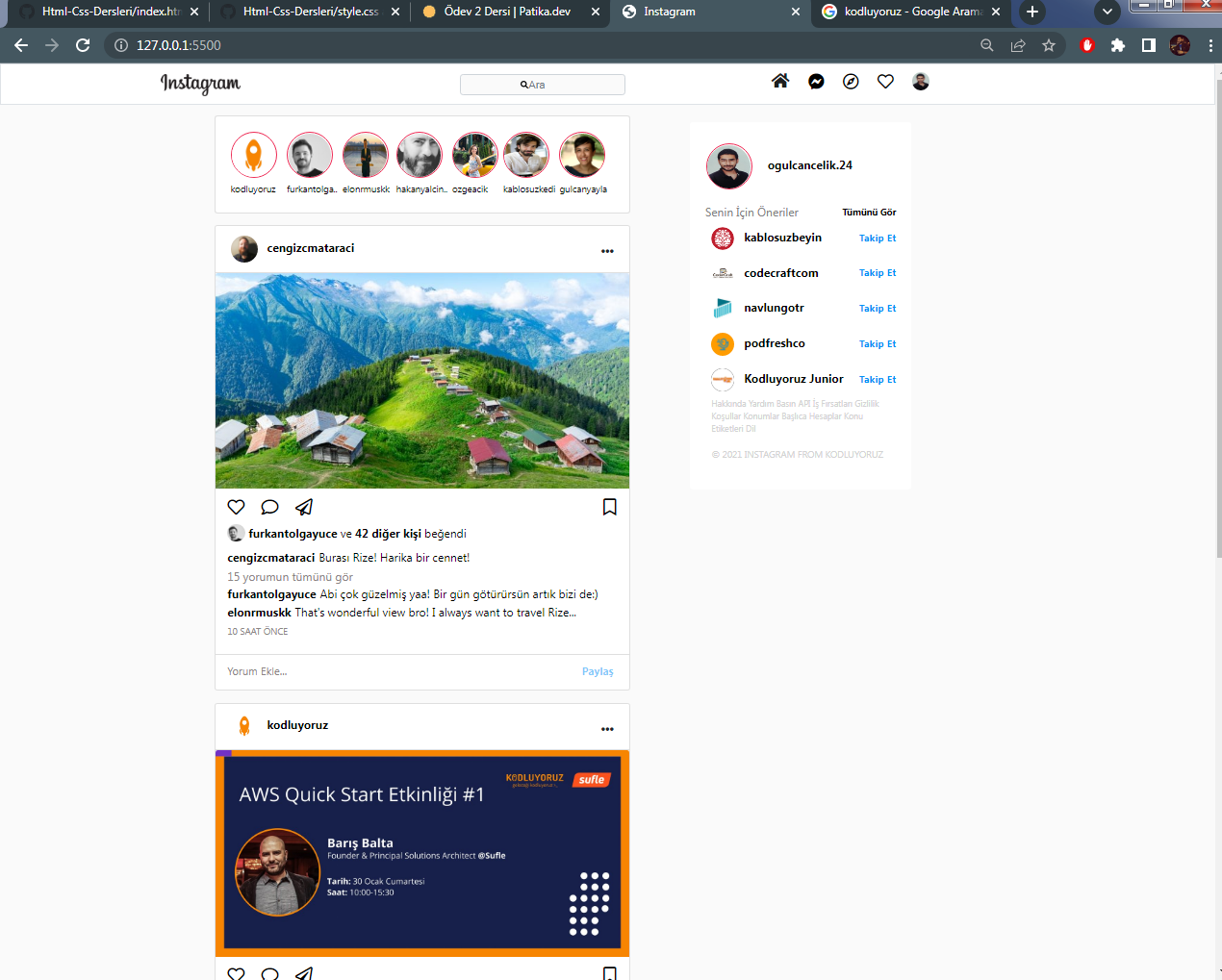
Task: Open browser zoom magnifier icon
Action: click(x=987, y=45)
